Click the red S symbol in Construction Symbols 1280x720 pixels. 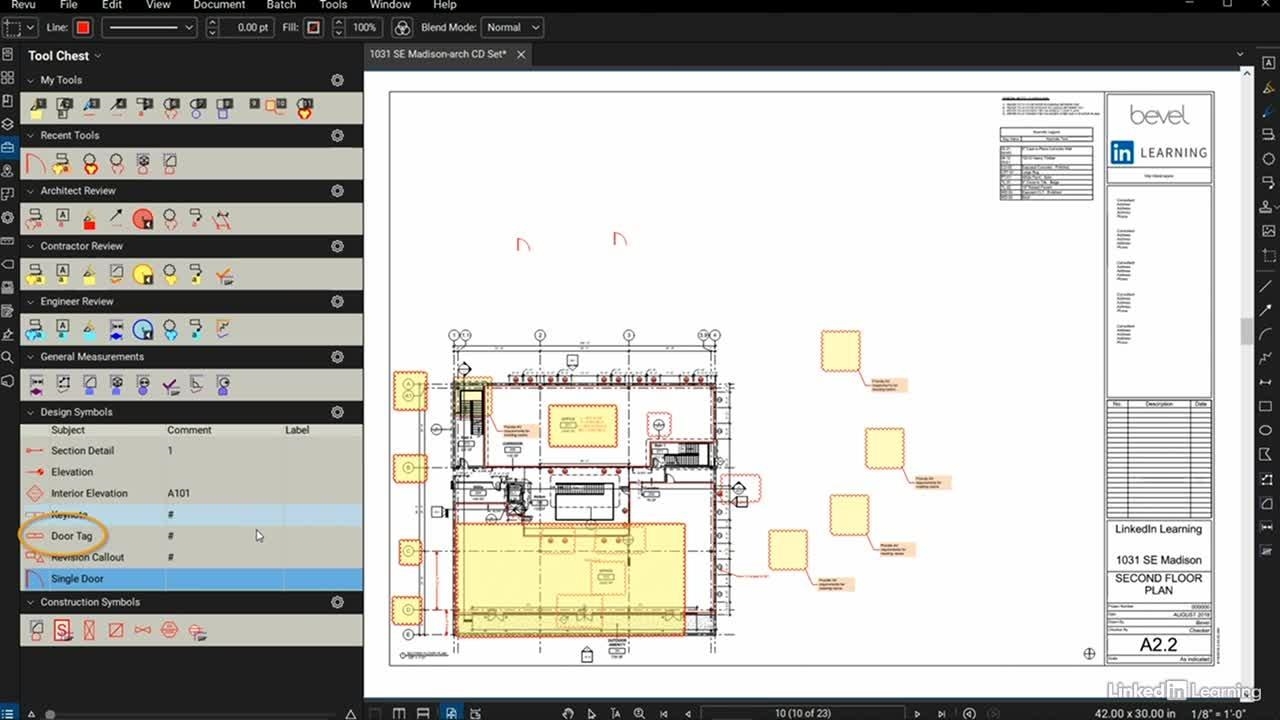pyautogui.click(x=63, y=630)
